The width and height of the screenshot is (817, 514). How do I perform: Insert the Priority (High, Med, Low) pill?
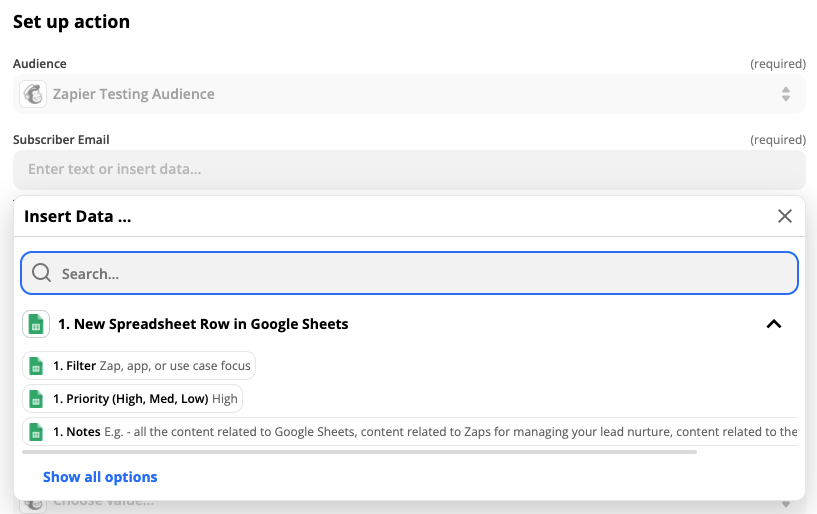click(x=133, y=399)
